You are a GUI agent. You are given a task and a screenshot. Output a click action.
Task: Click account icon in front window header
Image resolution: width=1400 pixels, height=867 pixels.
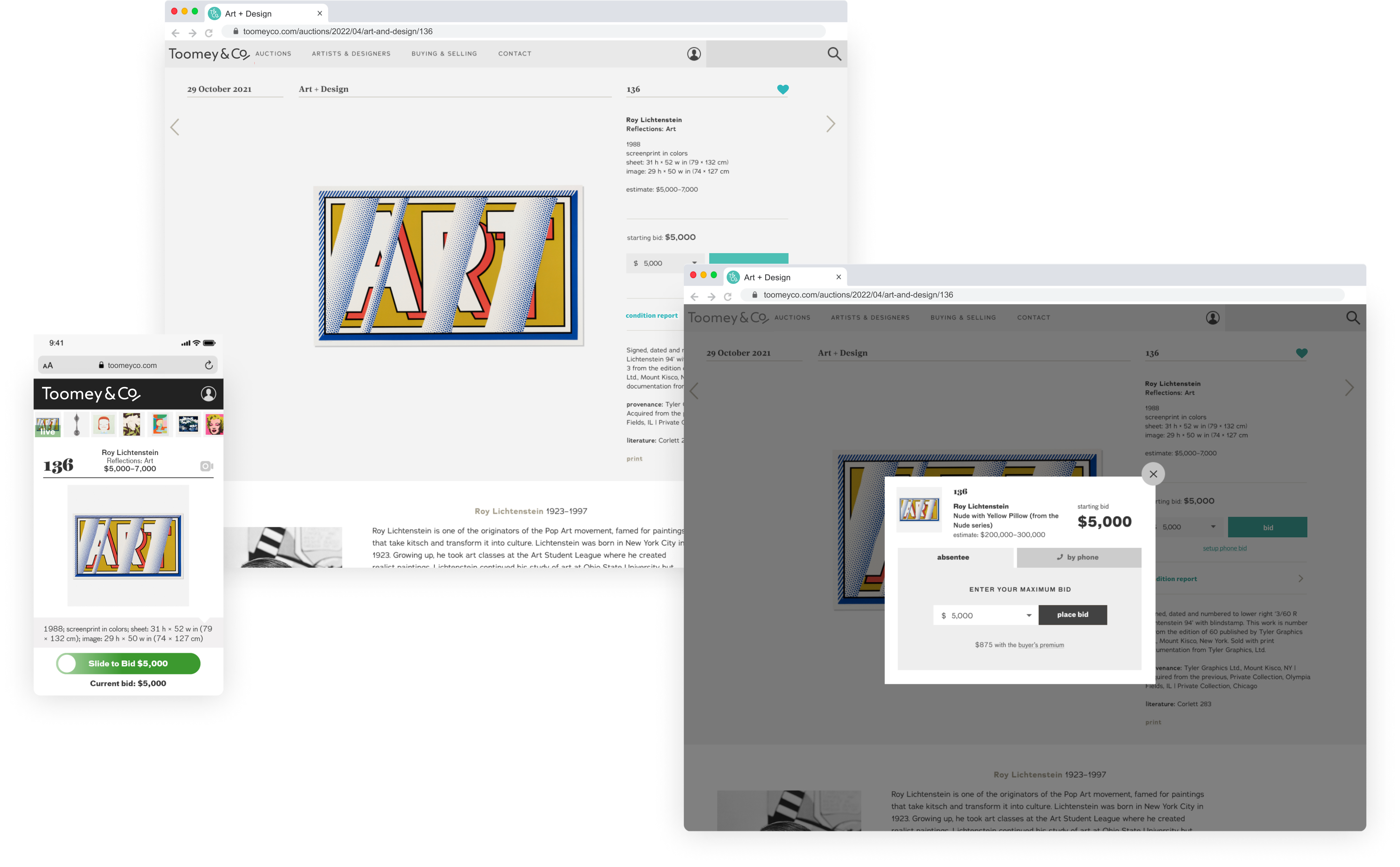[1212, 318]
